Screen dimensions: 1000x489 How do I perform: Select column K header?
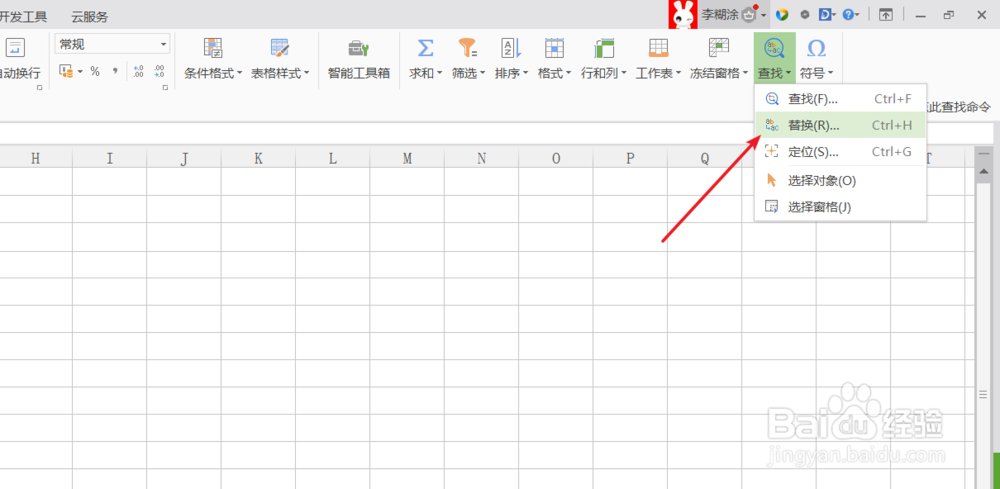click(258, 159)
